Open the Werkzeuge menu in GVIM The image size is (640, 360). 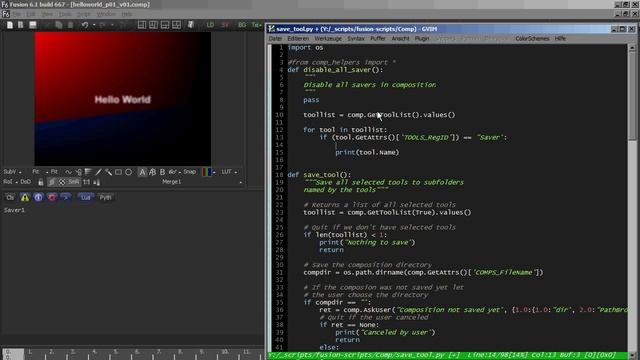point(328,38)
